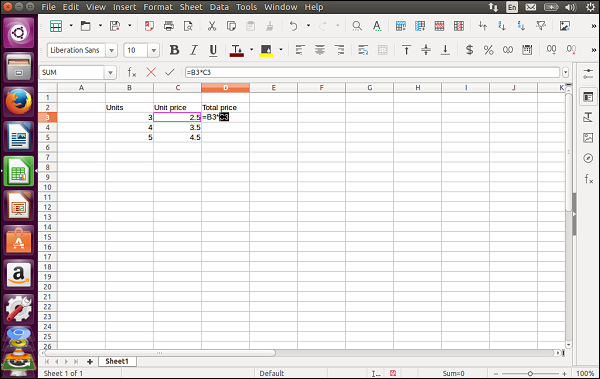Image resolution: width=600 pixels, height=379 pixels.
Task: Export directly as PDF
Action: pos(149,26)
